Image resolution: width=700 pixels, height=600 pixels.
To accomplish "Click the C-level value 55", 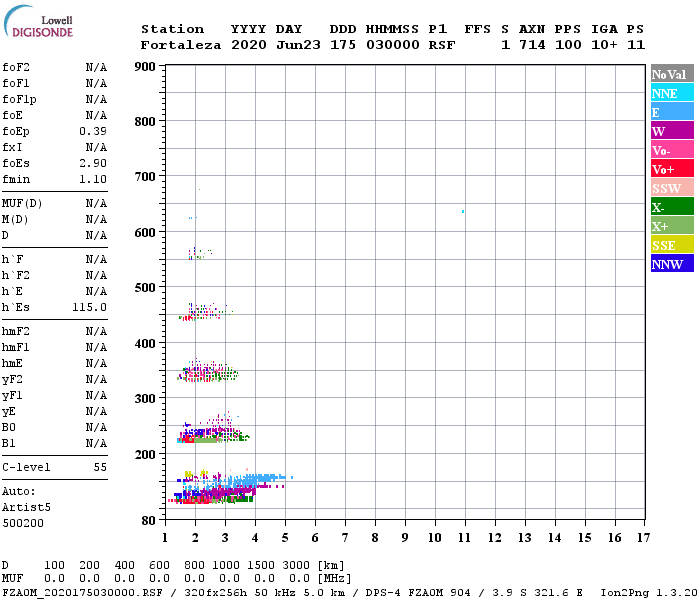I will (100, 467).
